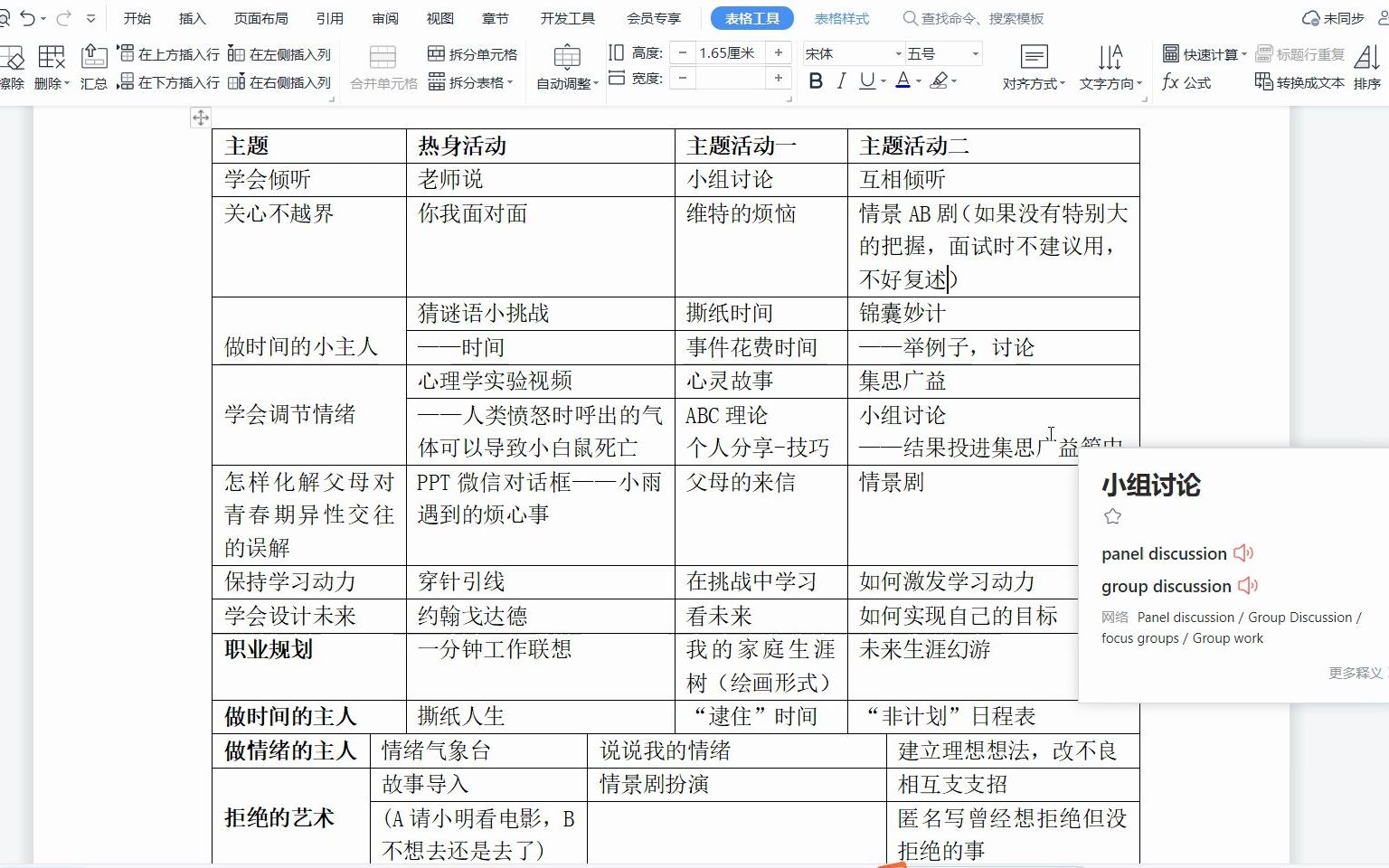Toggle underline formatting
The image size is (1389, 868).
[x=866, y=81]
